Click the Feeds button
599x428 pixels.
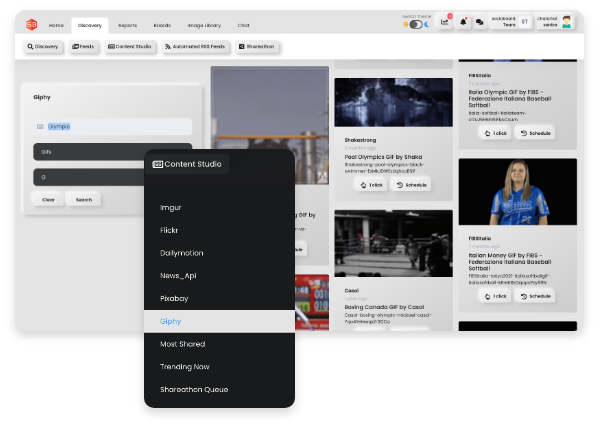pos(83,47)
